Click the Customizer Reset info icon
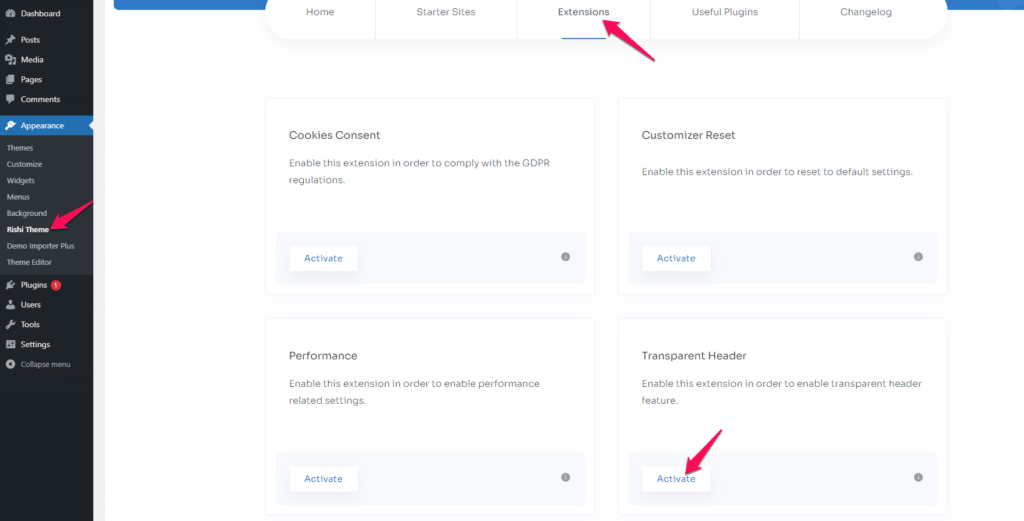Image resolution: width=1024 pixels, height=521 pixels. [918, 257]
